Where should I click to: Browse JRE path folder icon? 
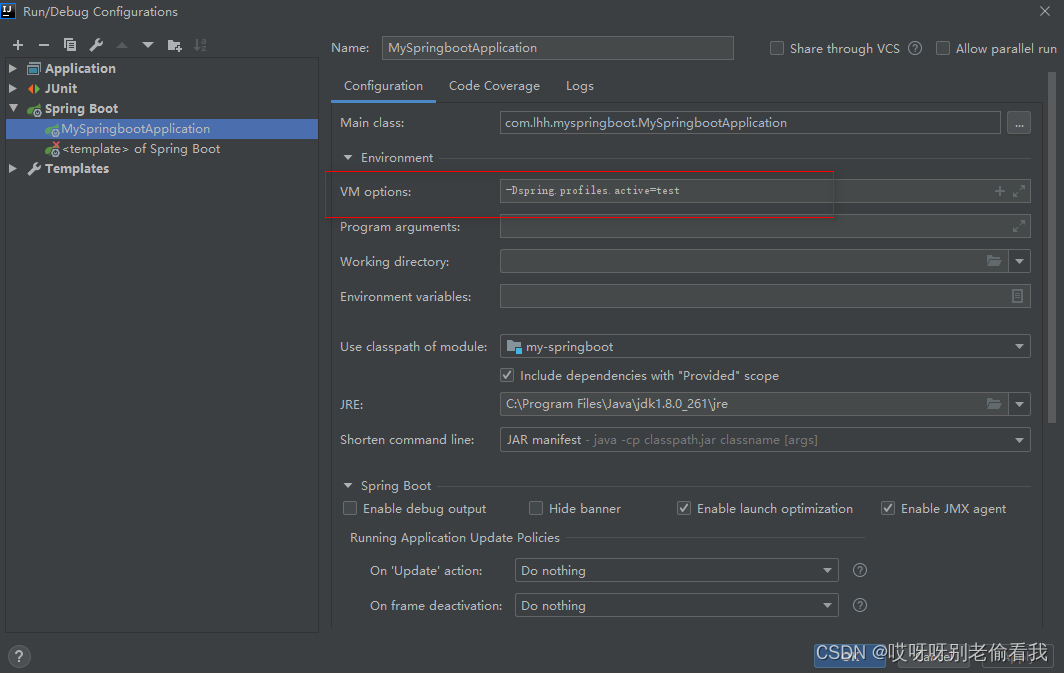click(x=994, y=404)
